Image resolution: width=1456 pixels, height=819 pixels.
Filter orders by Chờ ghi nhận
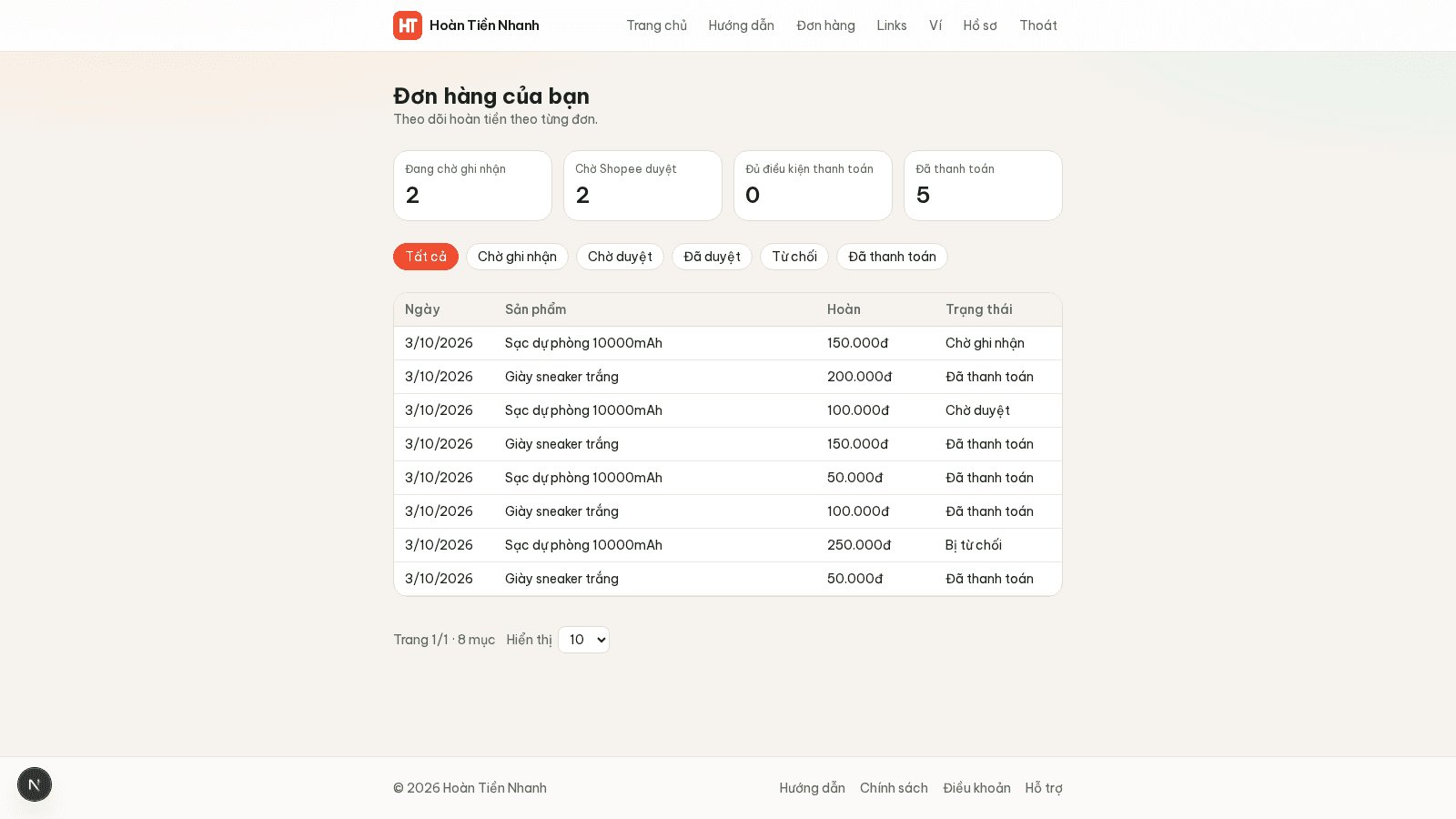pyautogui.click(x=517, y=257)
